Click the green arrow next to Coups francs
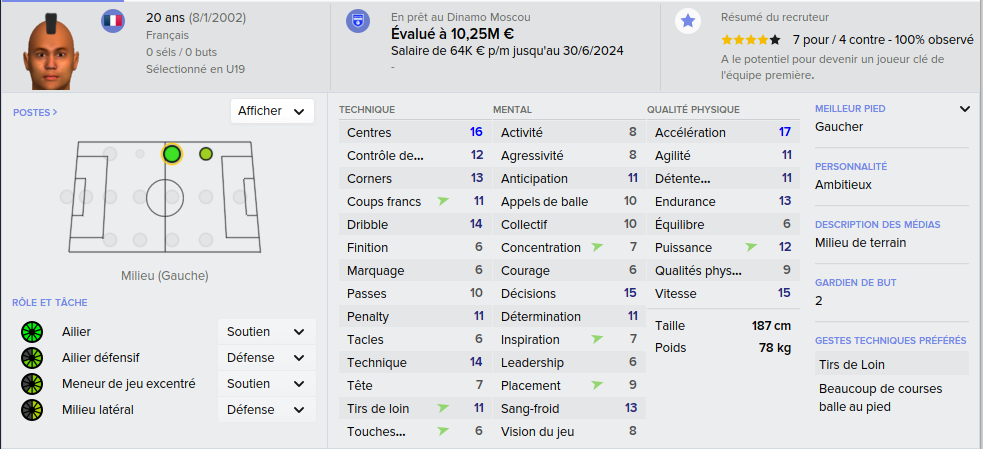This screenshot has height=449, width=983. click(x=444, y=201)
